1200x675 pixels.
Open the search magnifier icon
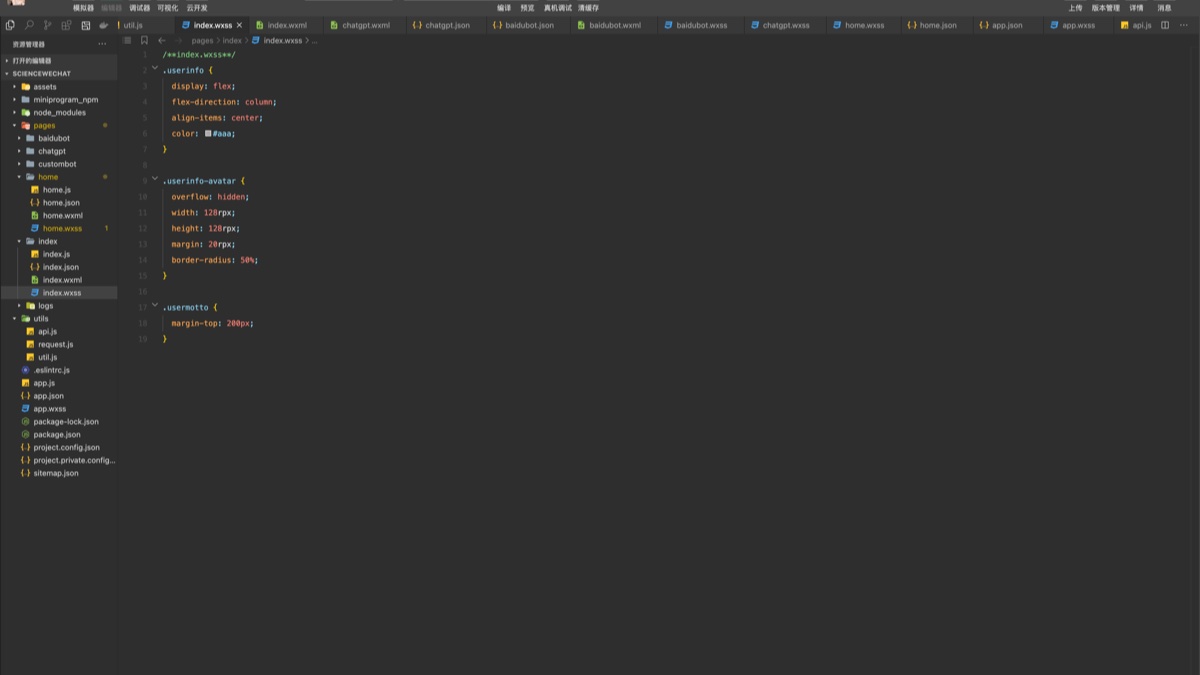[x=29, y=25]
